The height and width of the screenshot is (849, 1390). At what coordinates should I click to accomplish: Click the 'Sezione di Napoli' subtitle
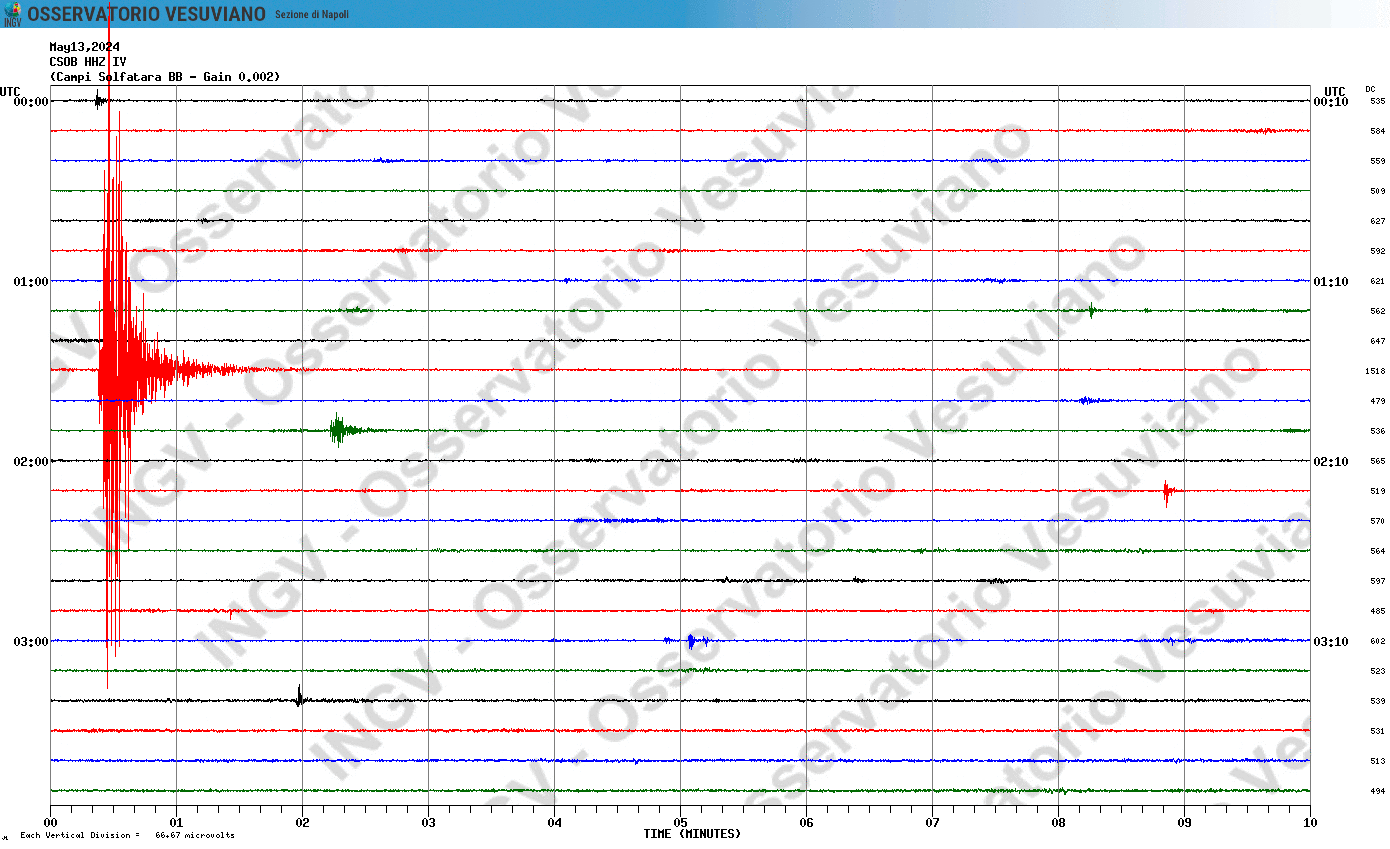[x=312, y=14]
